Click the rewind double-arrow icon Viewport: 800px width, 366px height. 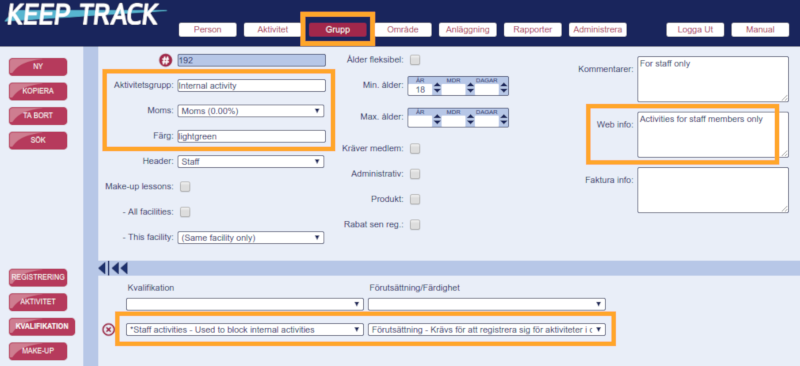(x=120, y=268)
